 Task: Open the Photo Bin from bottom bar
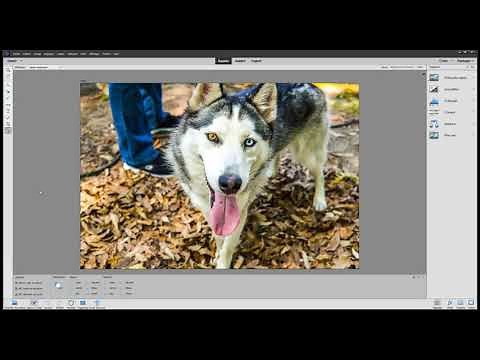14,303
